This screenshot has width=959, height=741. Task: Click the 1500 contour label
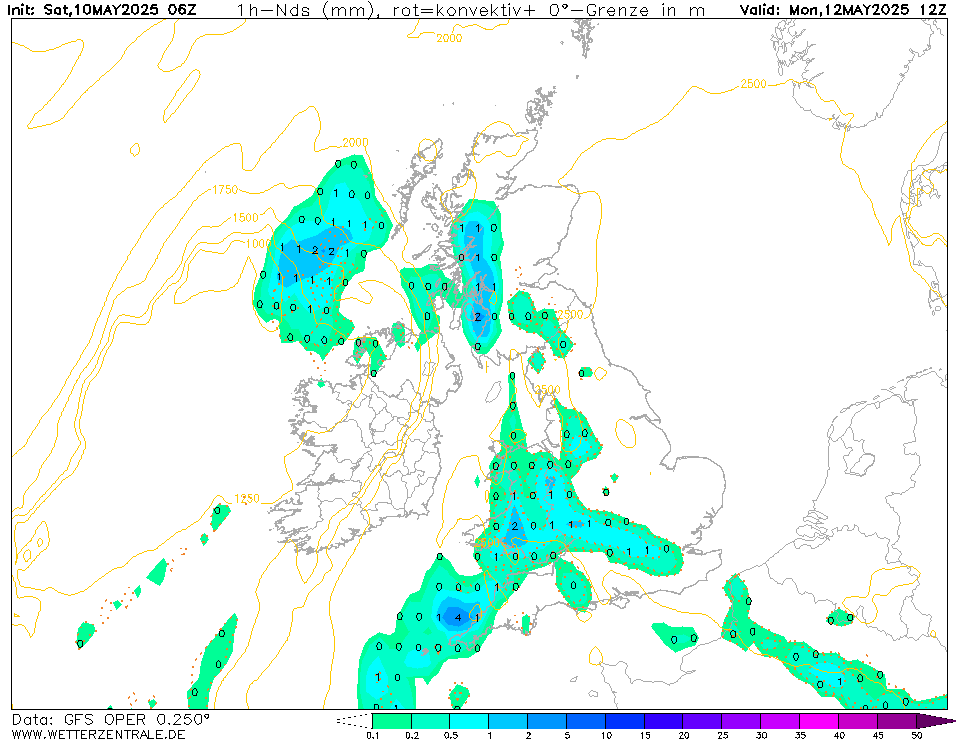click(245, 218)
